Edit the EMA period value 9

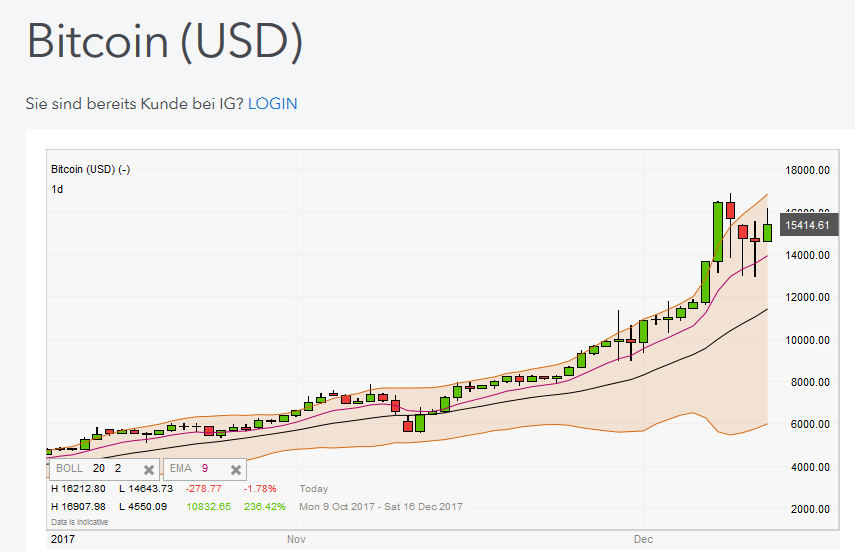pyautogui.click(x=205, y=469)
